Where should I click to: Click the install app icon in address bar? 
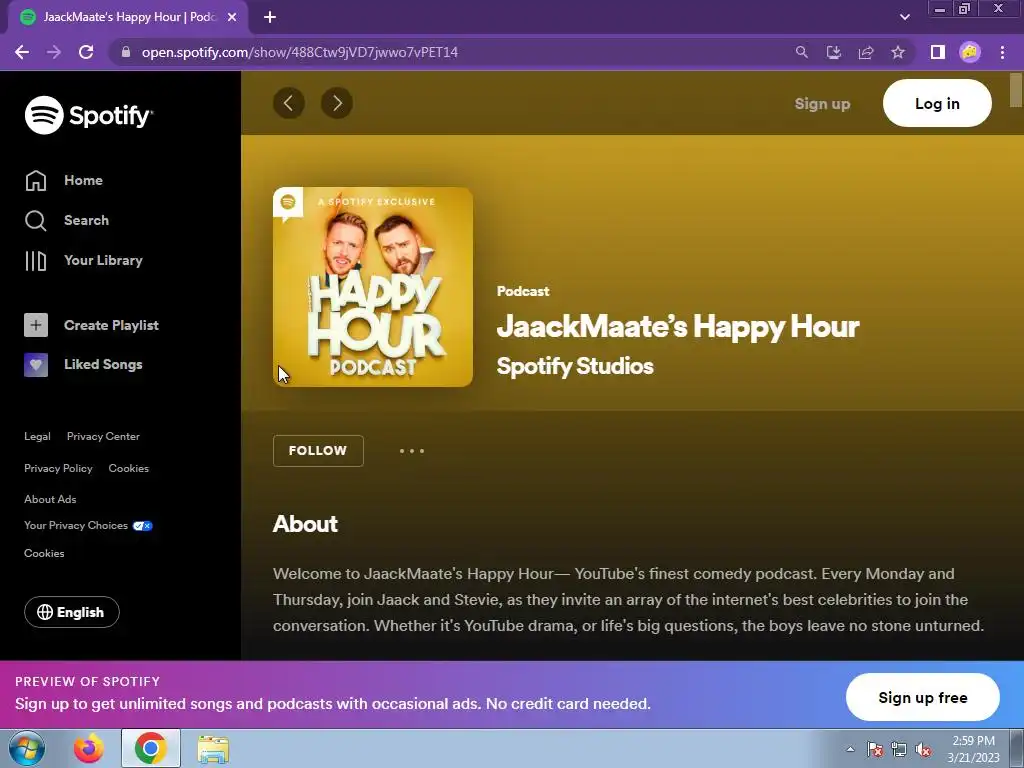834,52
